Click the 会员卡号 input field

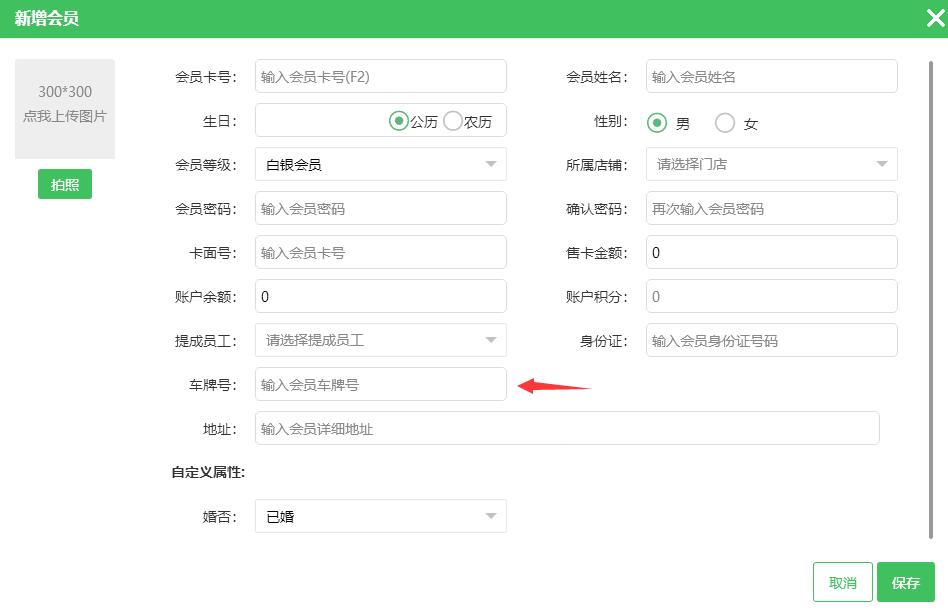pos(380,76)
